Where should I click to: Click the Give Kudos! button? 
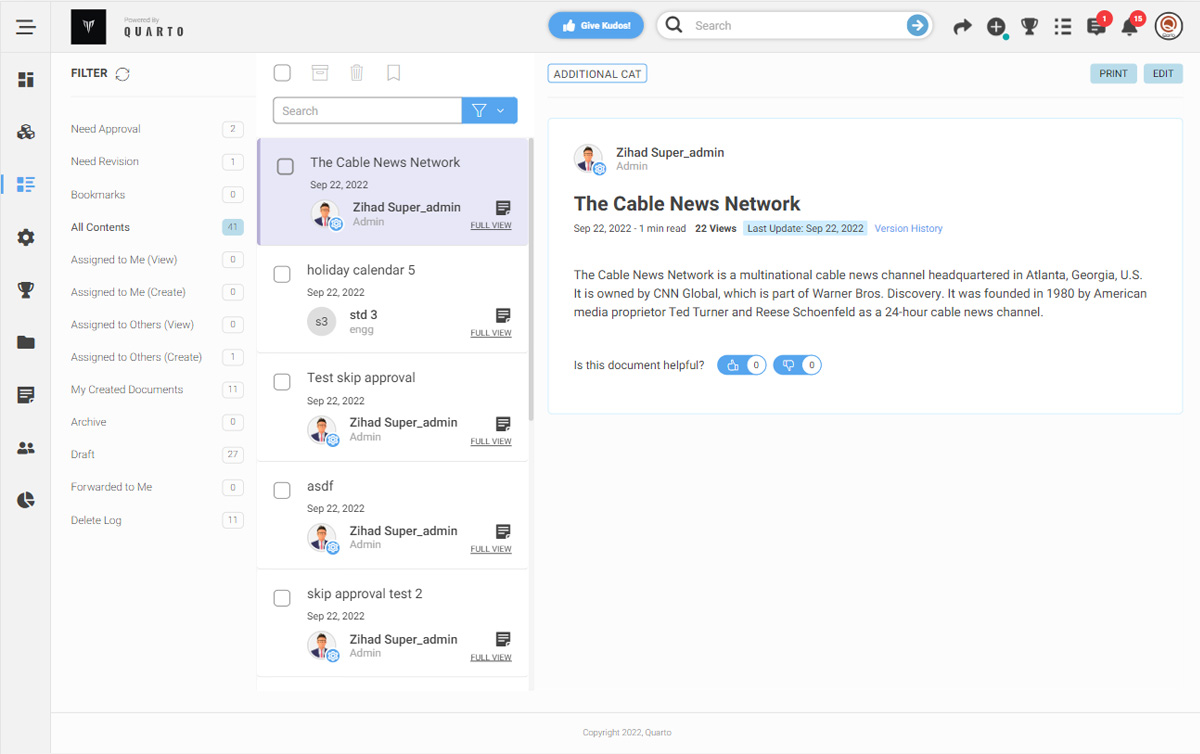(596, 26)
